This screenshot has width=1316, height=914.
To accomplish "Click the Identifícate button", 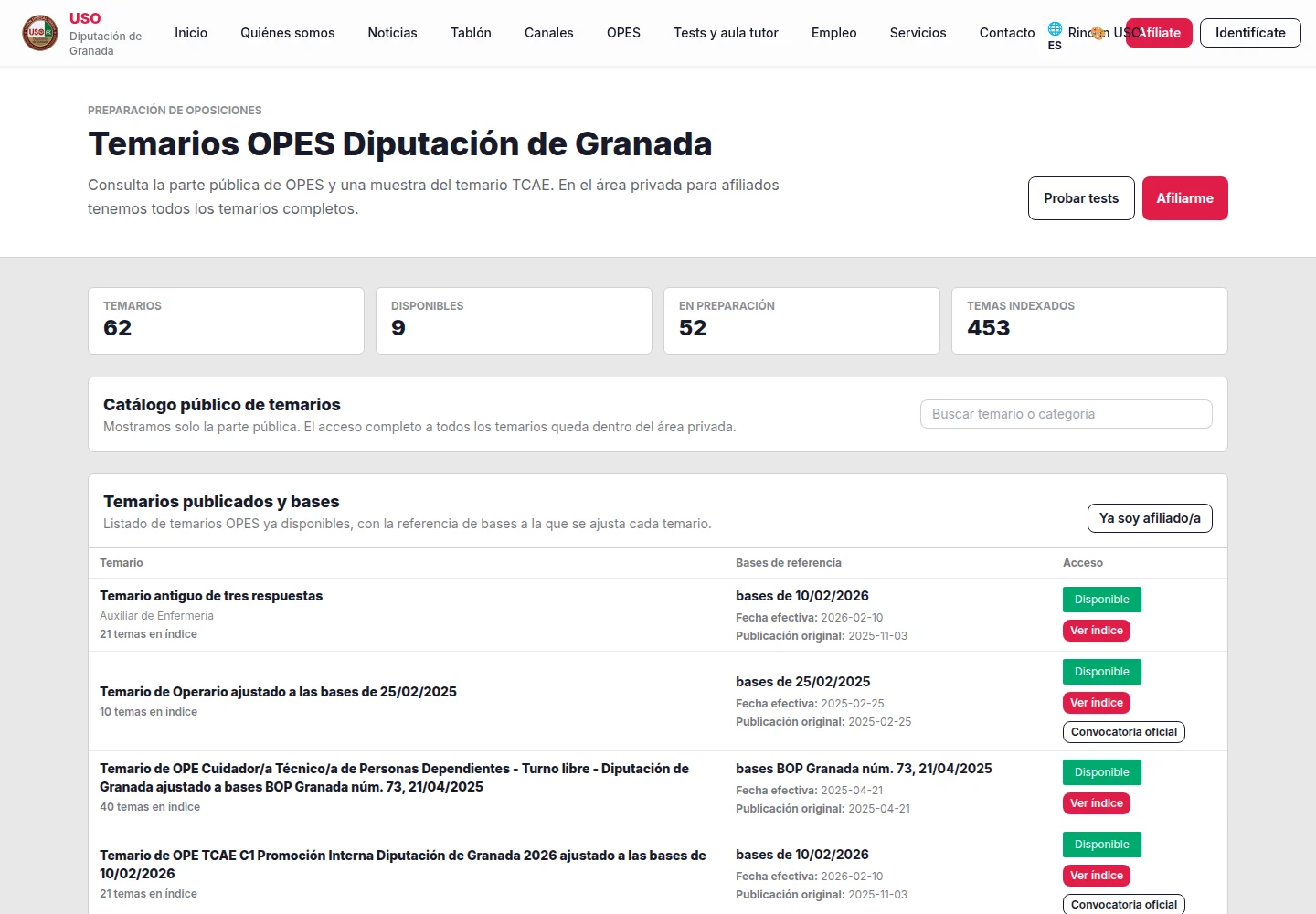I will pos(1250,33).
